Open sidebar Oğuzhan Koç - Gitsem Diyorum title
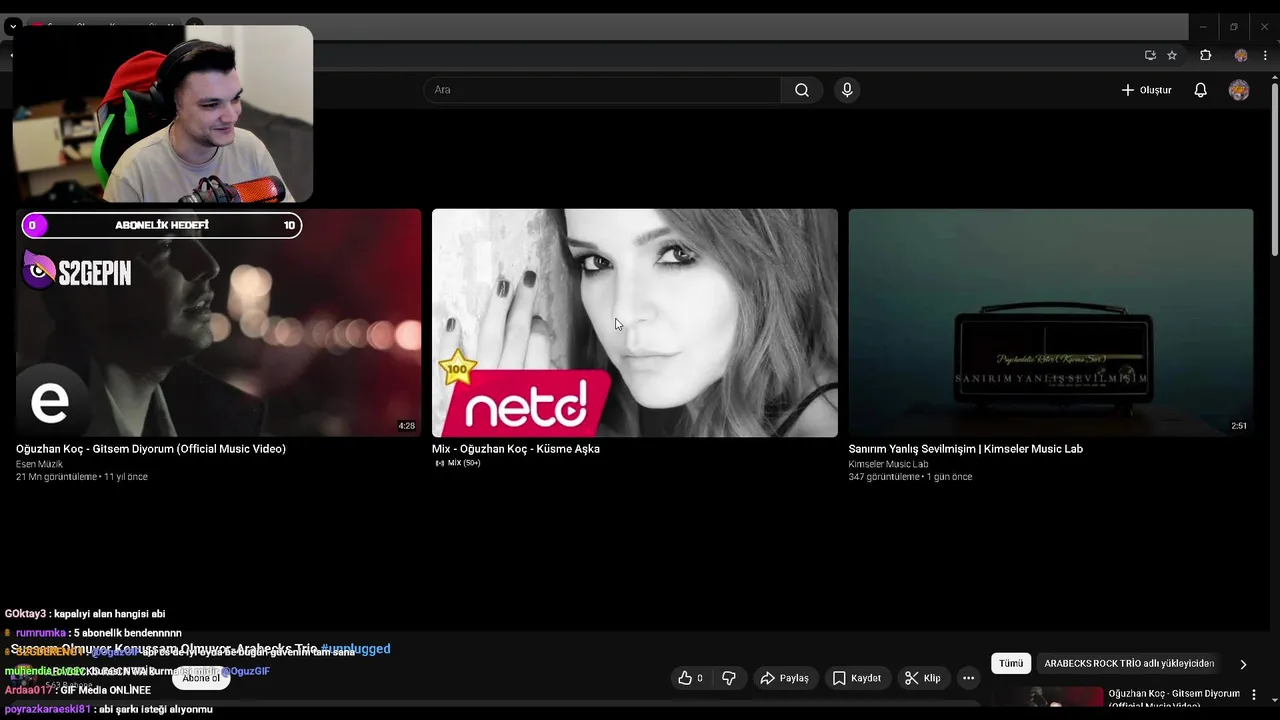The height and width of the screenshot is (720, 1280). coord(1173,698)
